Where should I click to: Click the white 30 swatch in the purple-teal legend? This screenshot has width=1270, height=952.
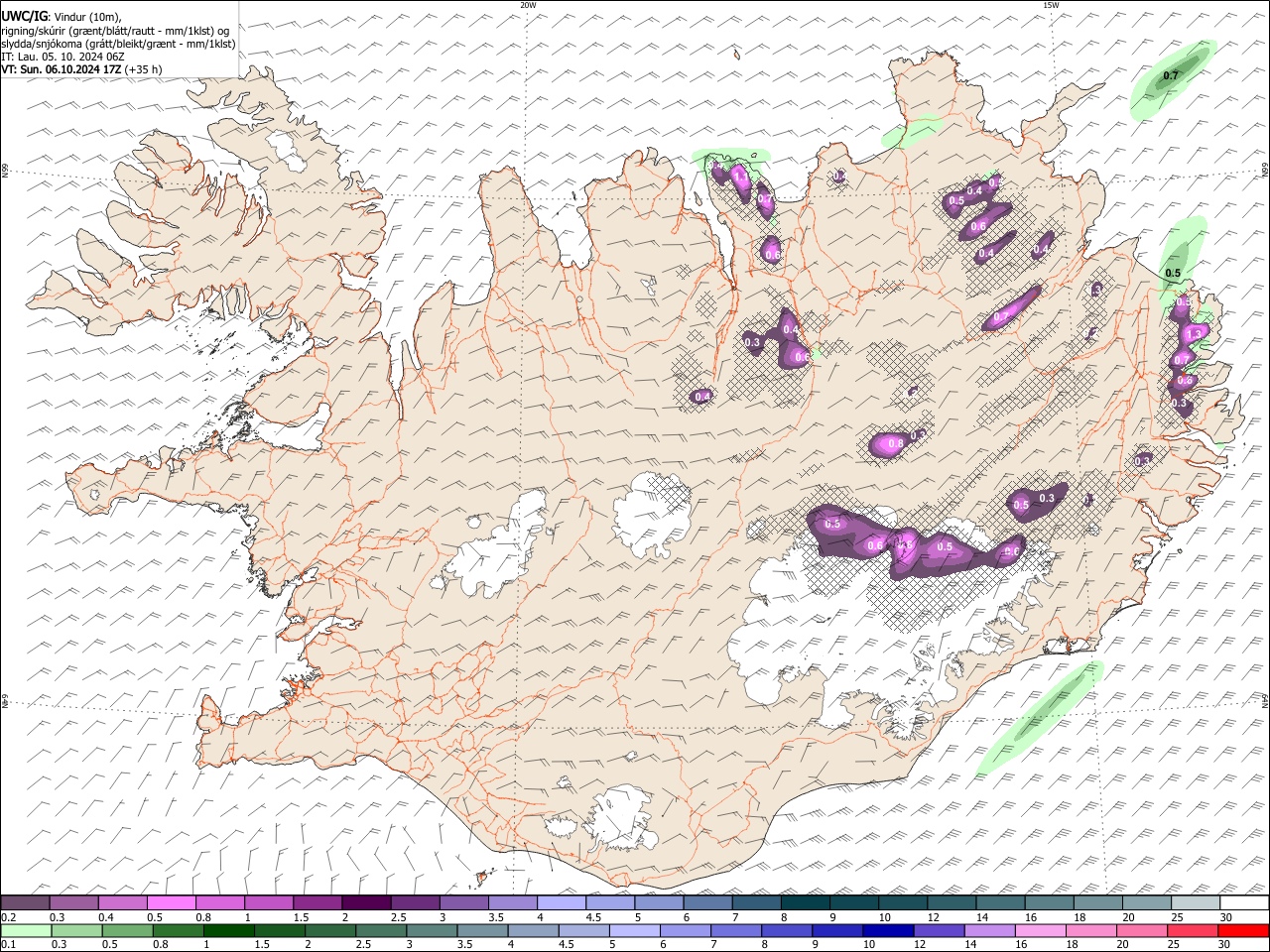pyautogui.click(x=1244, y=903)
